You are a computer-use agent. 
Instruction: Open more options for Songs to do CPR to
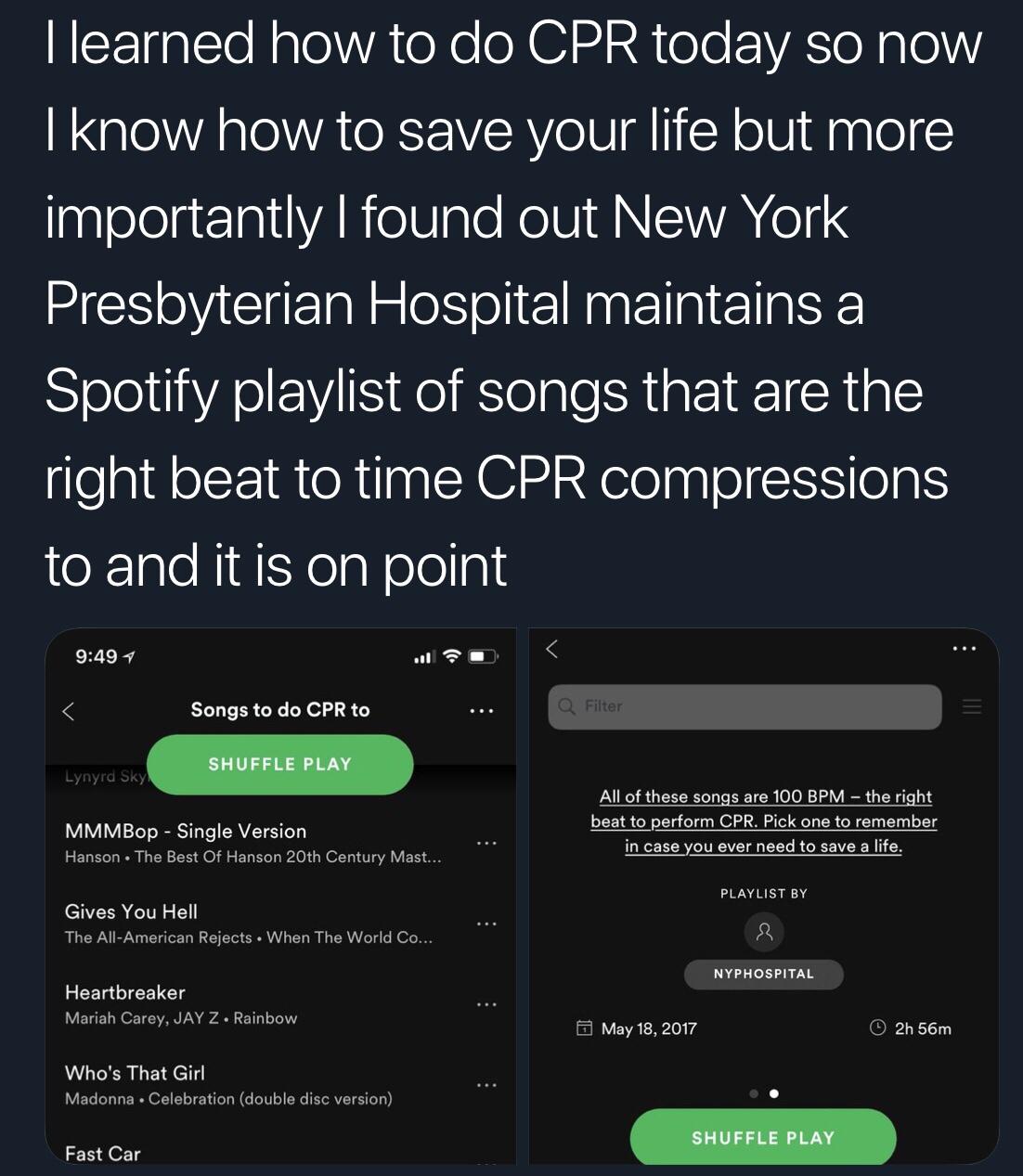482,711
